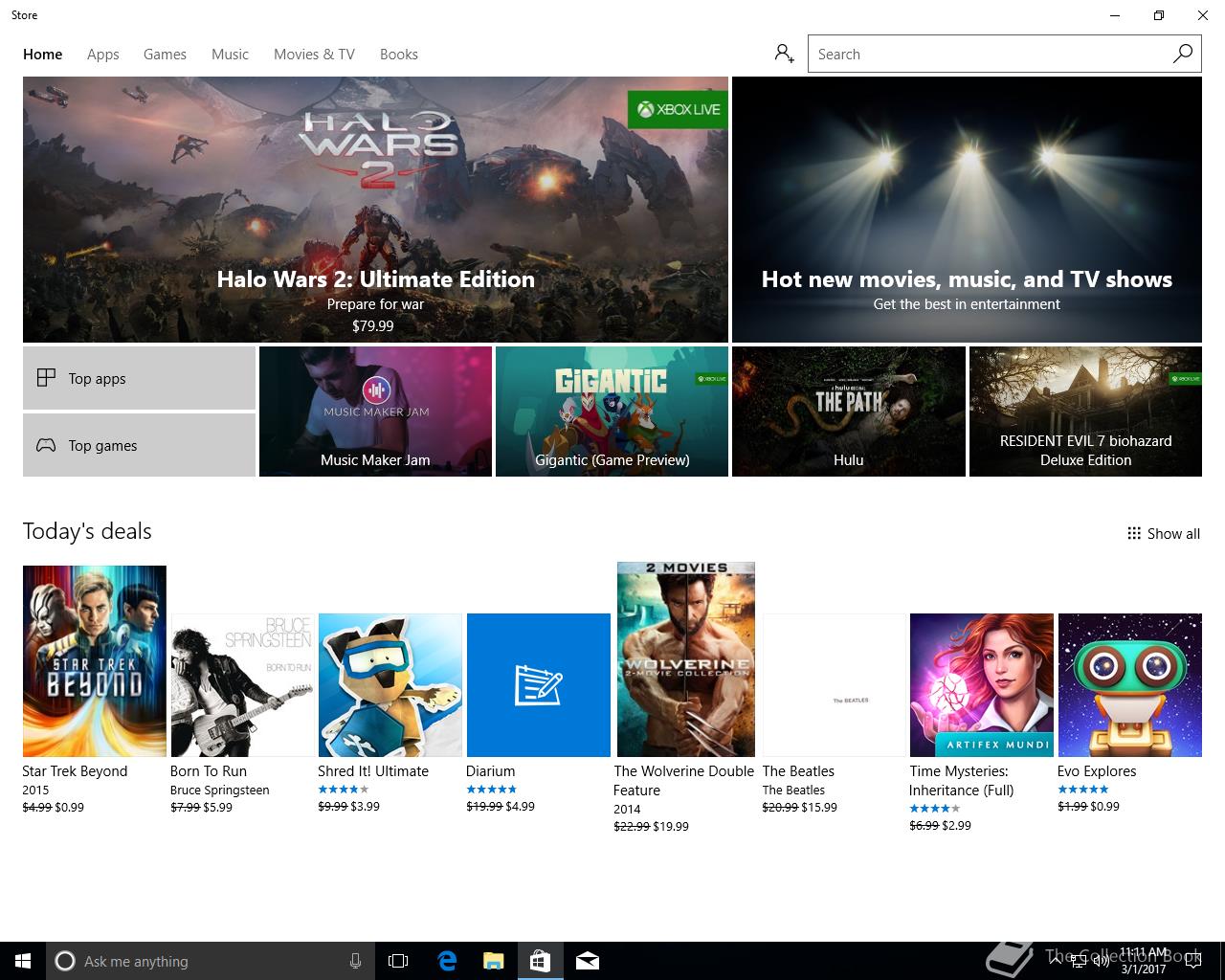This screenshot has width=1225, height=980.
Task: Open the Evo Explores robot artwork
Action: point(1129,685)
